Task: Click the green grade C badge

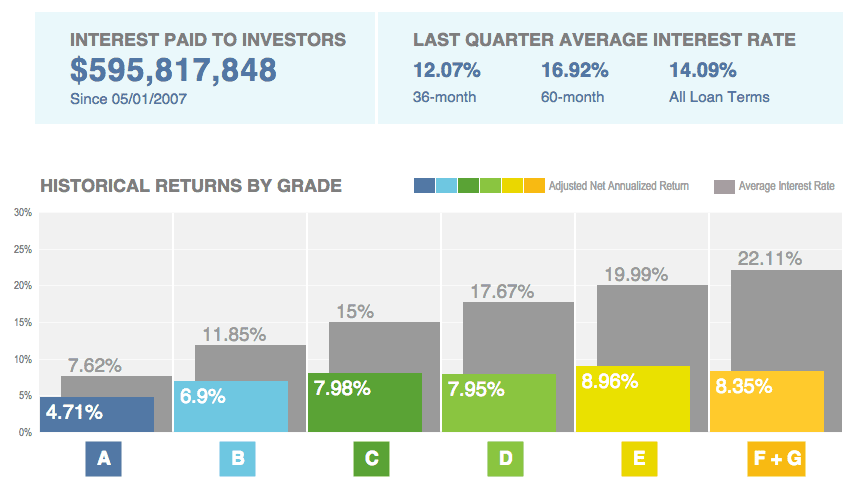Action: pyautogui.click(x=371, y=459)
